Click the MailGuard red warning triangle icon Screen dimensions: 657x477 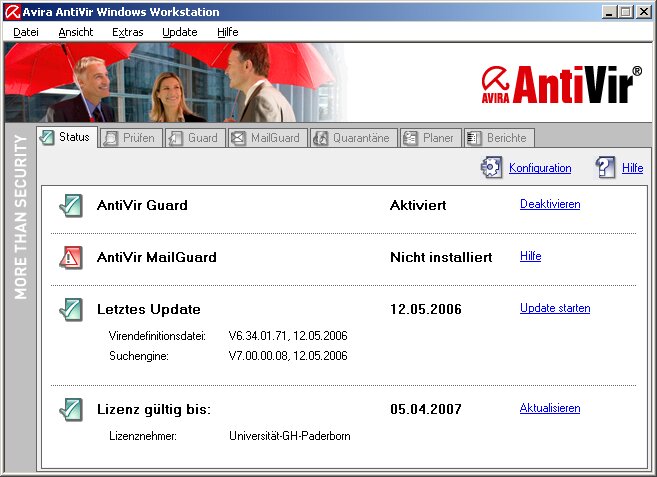(71, 257)
